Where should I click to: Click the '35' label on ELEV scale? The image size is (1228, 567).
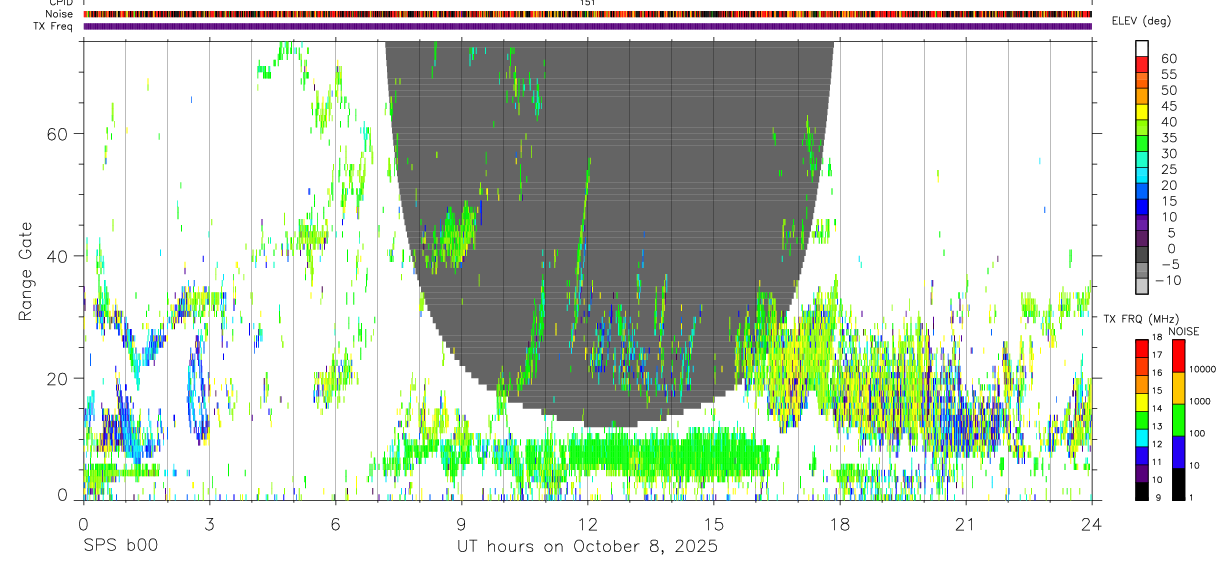click(1167, 137)
